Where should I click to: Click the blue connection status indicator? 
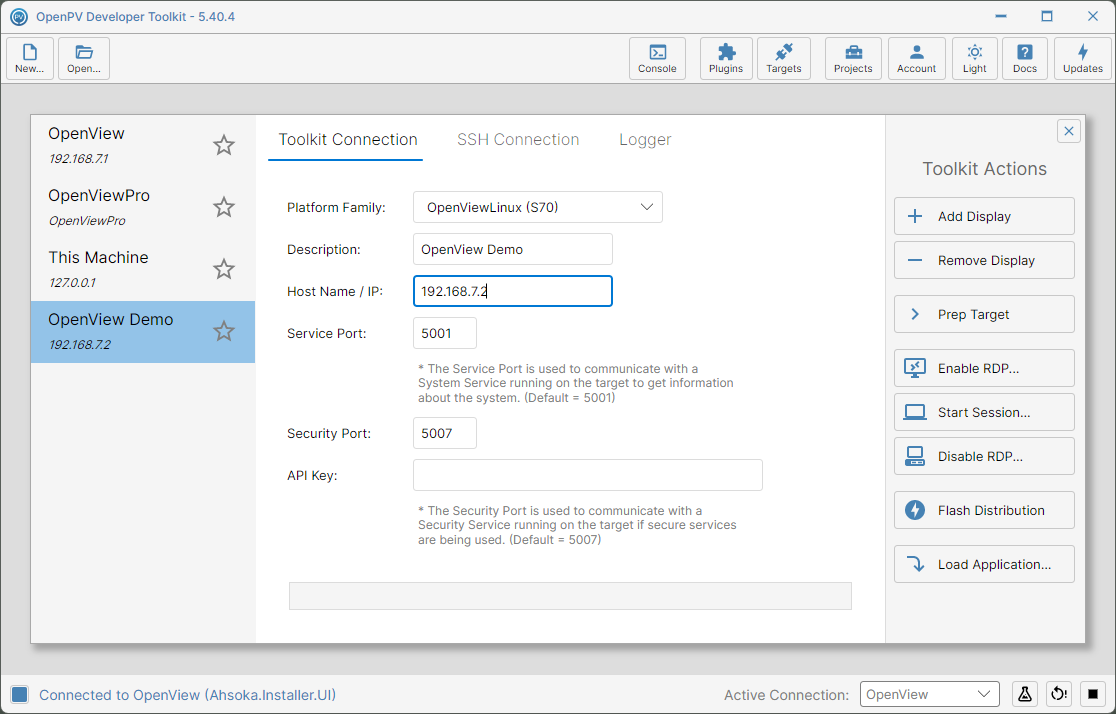coord(19,695)
